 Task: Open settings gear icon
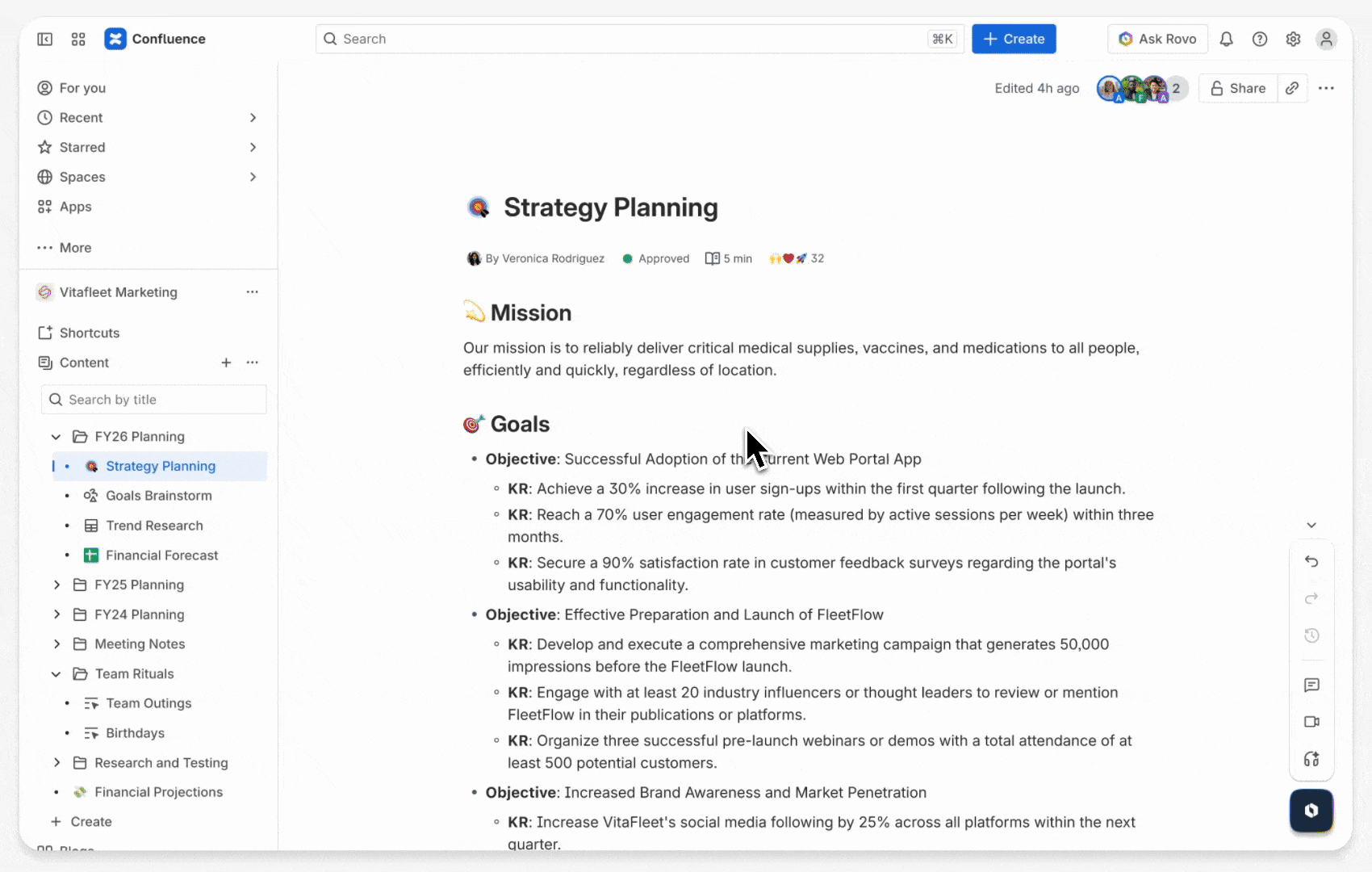[1293, 39]
